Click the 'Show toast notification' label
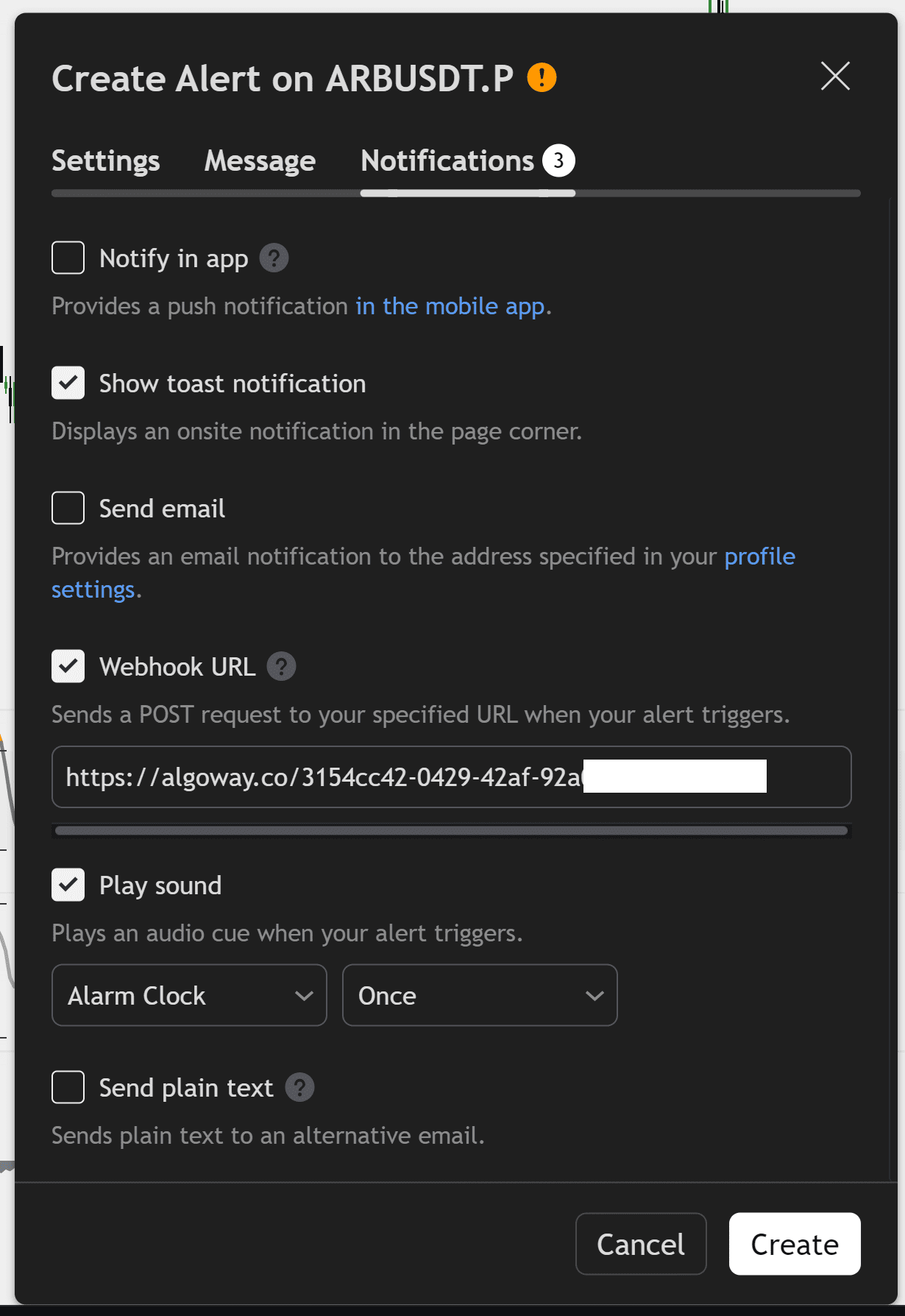Viewport: 905px width, 1316px height. [233, 383]
